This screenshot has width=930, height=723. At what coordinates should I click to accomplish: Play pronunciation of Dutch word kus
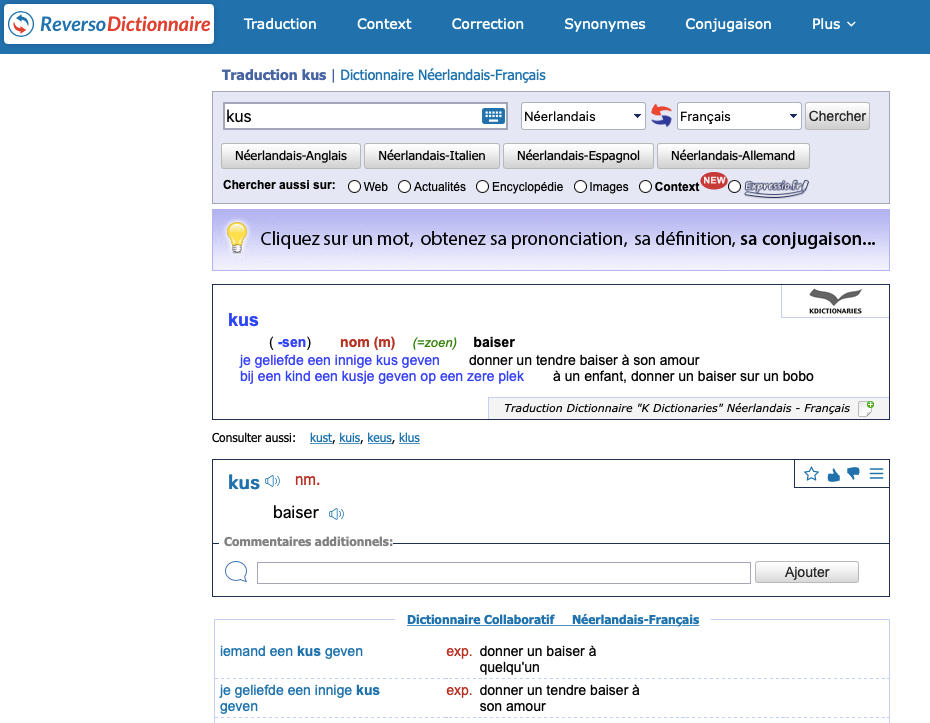tap(272, 482)
